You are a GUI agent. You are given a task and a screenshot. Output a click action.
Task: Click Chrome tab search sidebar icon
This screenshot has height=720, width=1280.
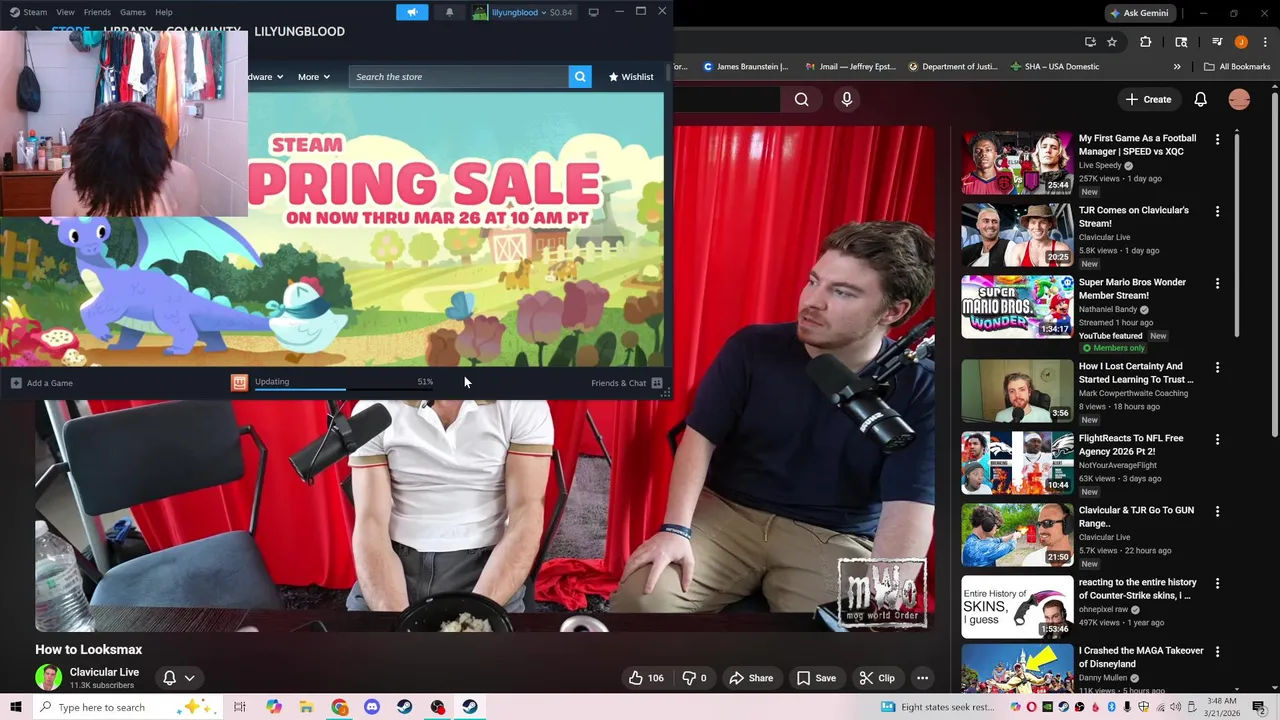1181,42
